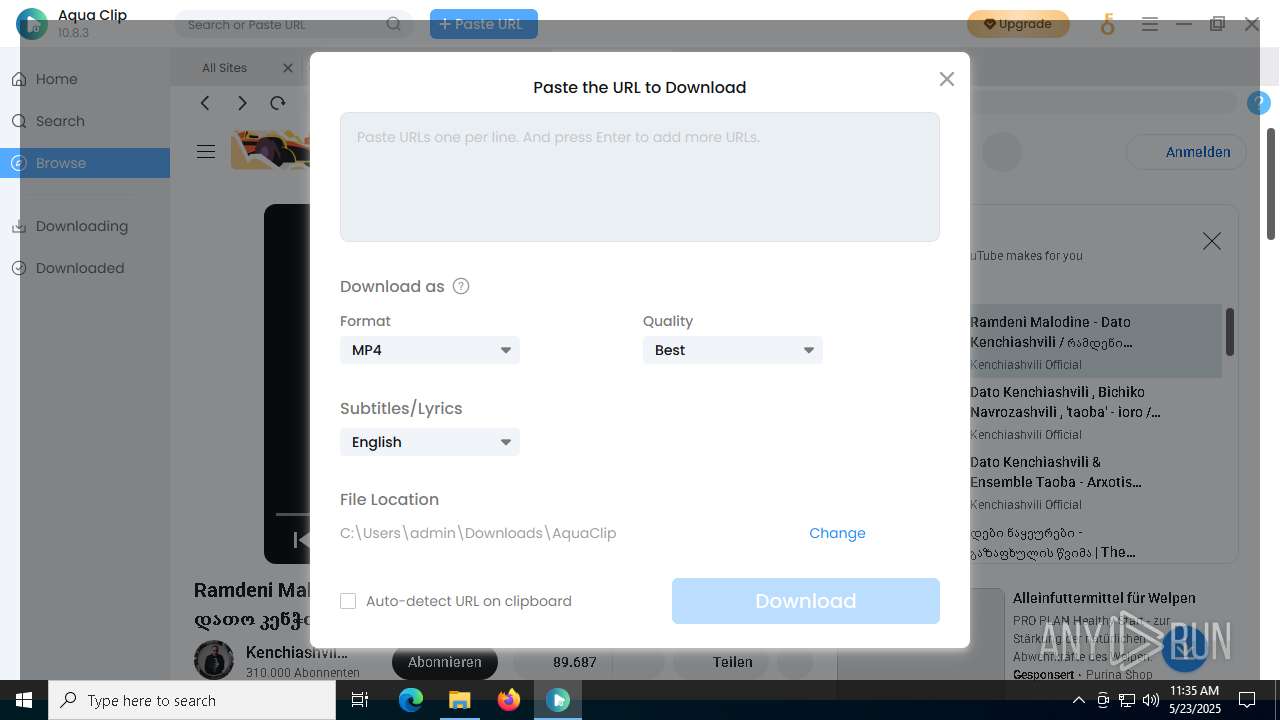Click the URL paste text area
Viewport: 1280px width, 720px height.
click(640, 177)
